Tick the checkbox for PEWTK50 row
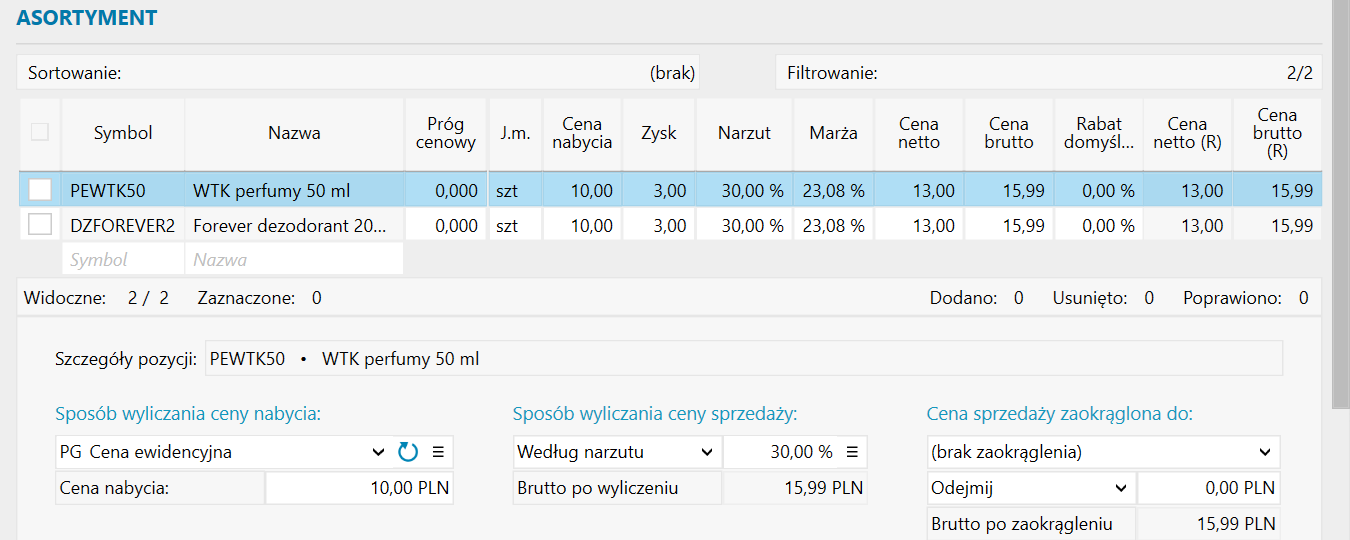The height and width of the screenshot is (540, 1350). click(40, 189)
